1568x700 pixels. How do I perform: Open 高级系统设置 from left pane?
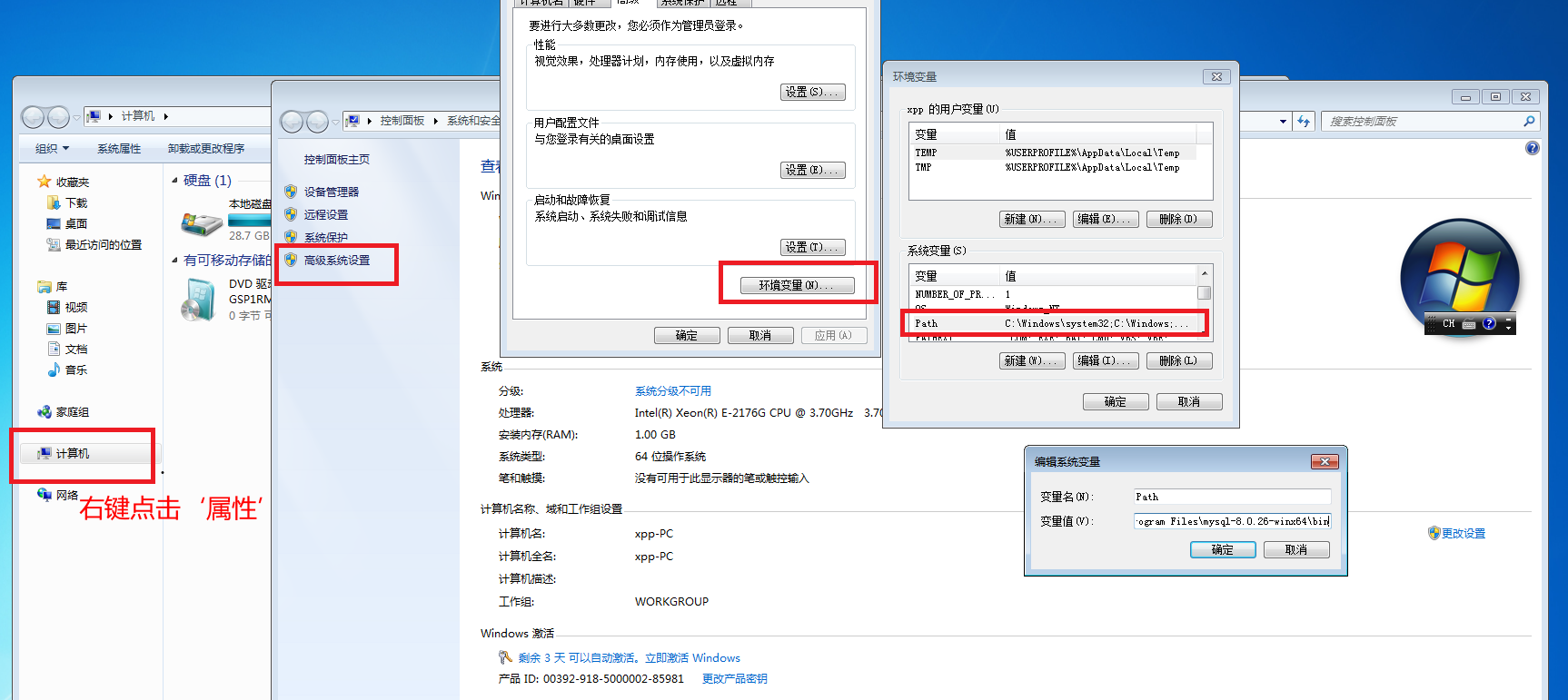pos(337,260)
